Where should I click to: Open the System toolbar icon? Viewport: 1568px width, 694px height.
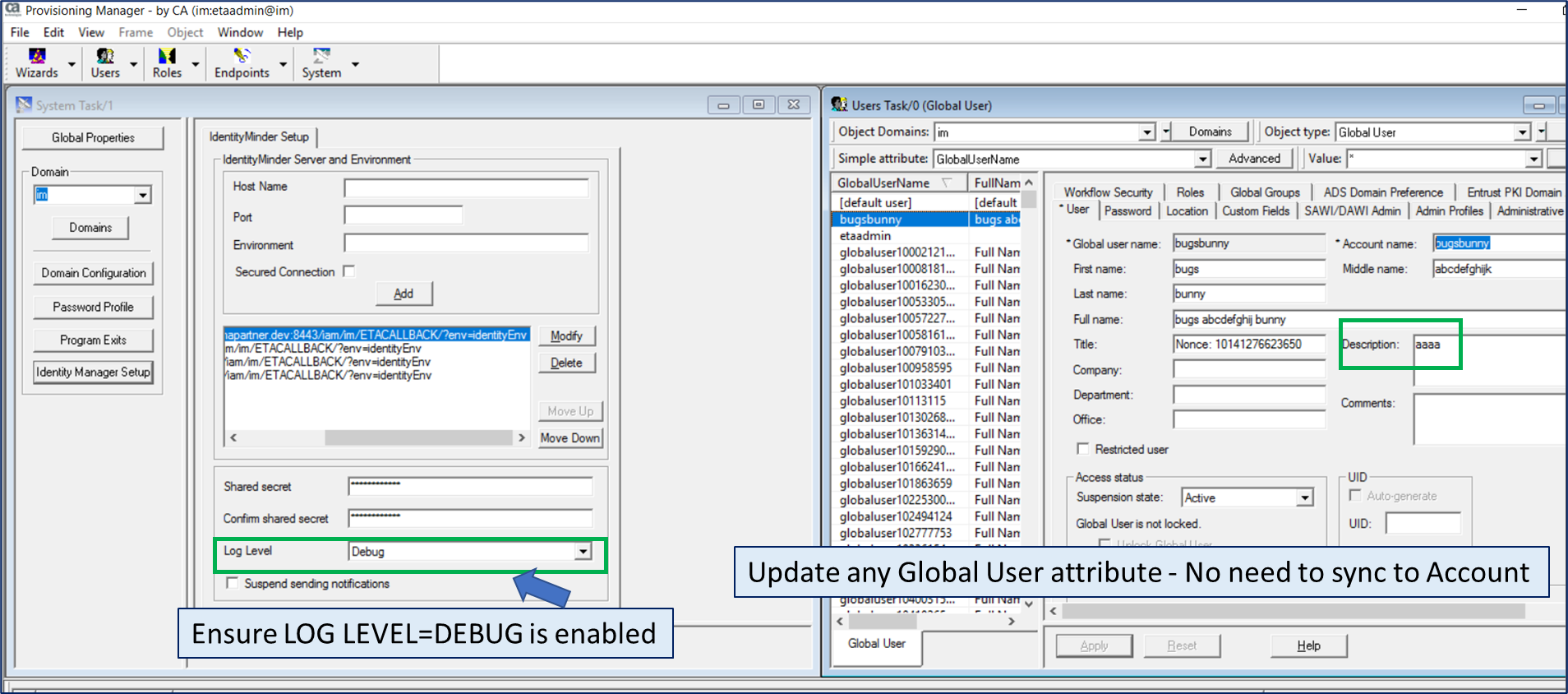point(321,56)
